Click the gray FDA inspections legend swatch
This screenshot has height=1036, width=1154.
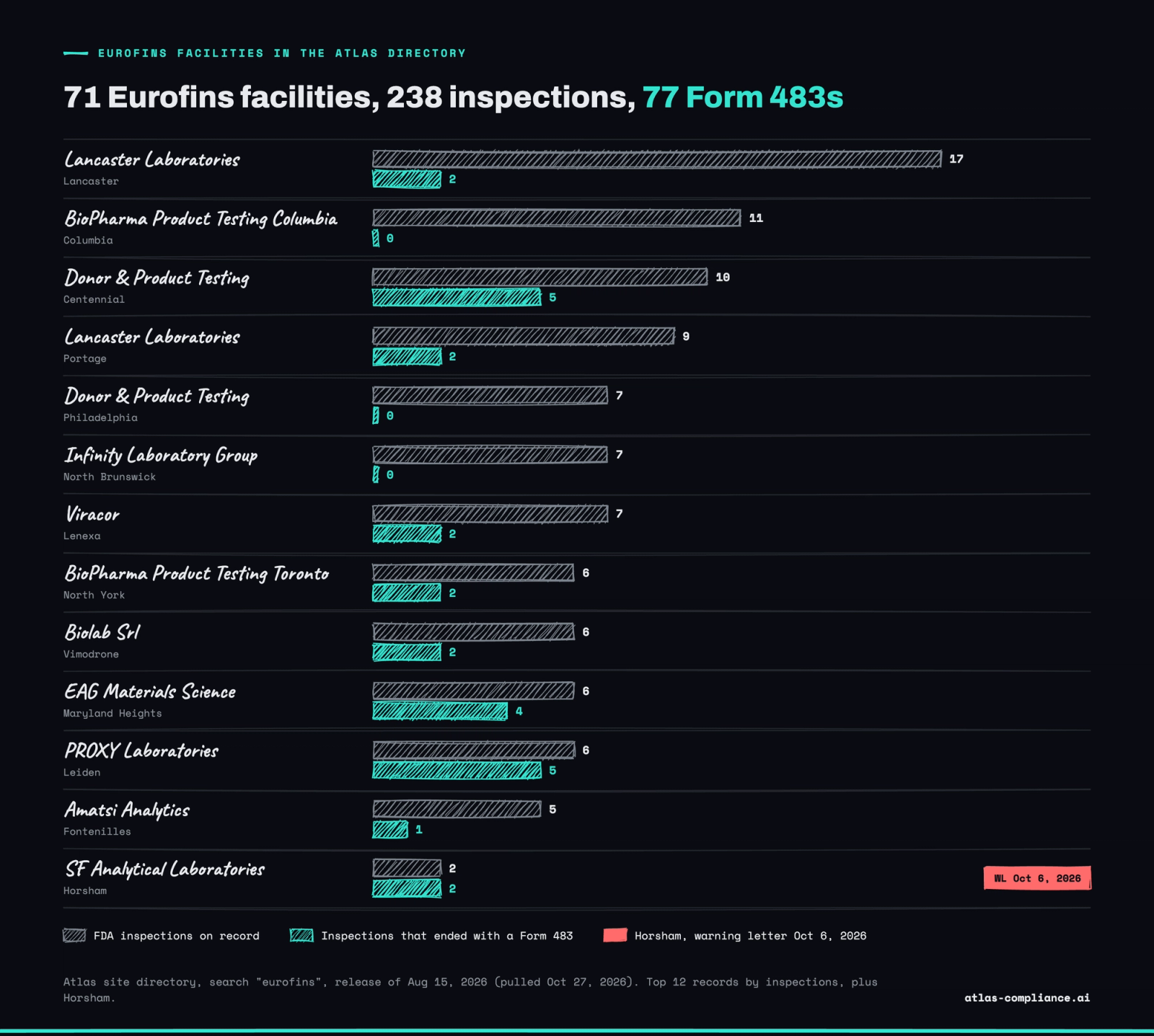pos(74,936)
